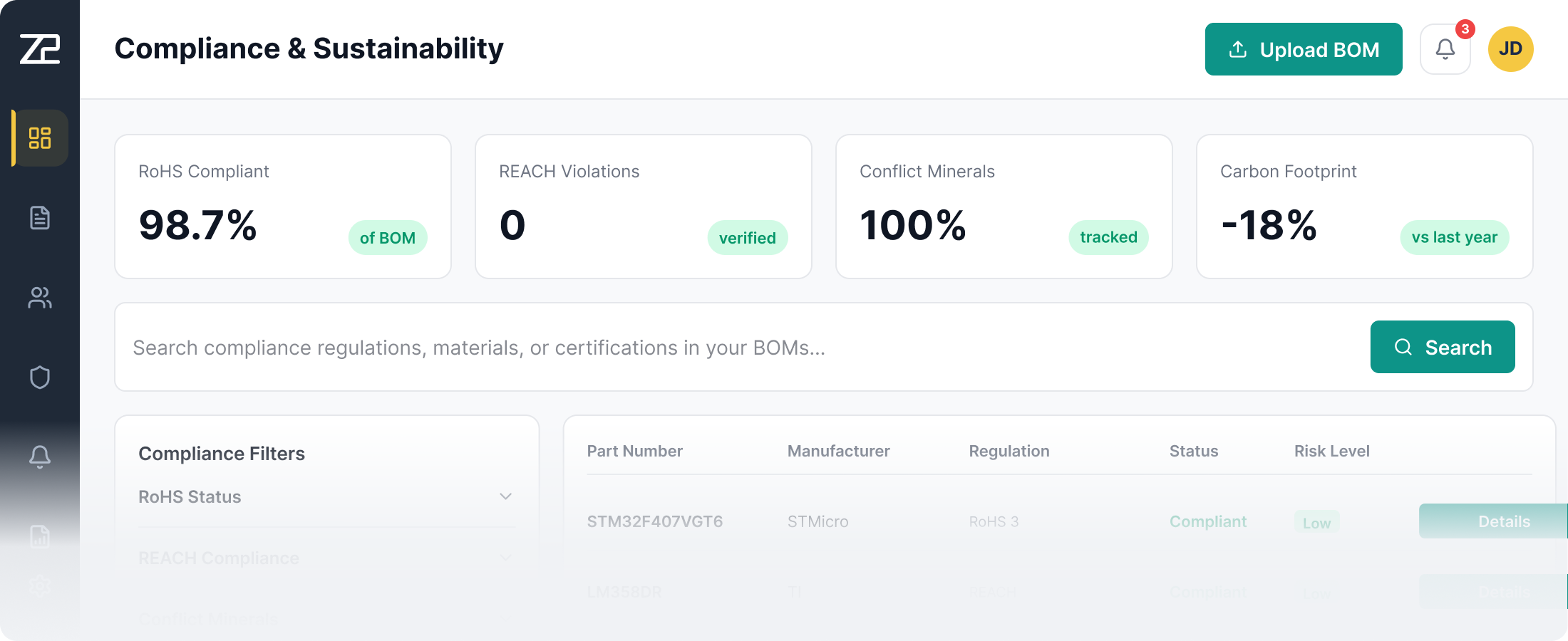
Task: Open the documents icon in sidebar
Action: [x=40, y=218]
